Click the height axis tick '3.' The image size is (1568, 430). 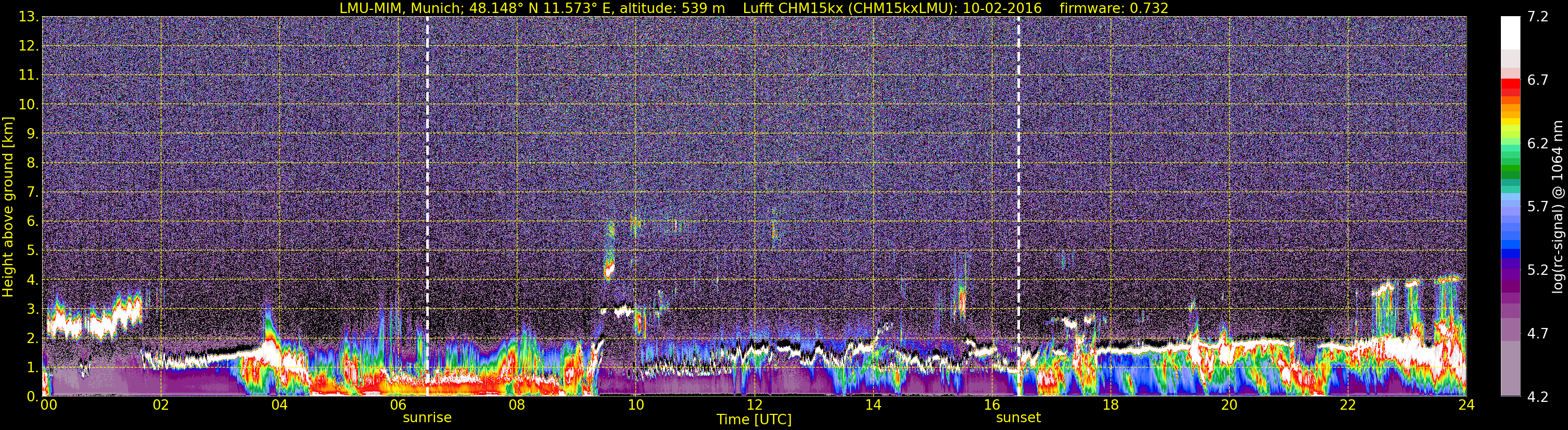[x=33, y=309]
